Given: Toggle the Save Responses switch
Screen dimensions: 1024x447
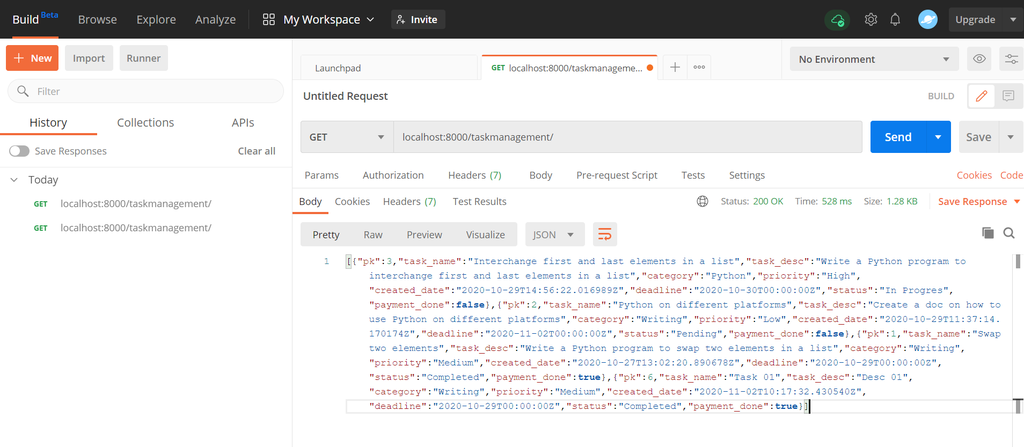Looking at the screenshot, I should [19, 151].
